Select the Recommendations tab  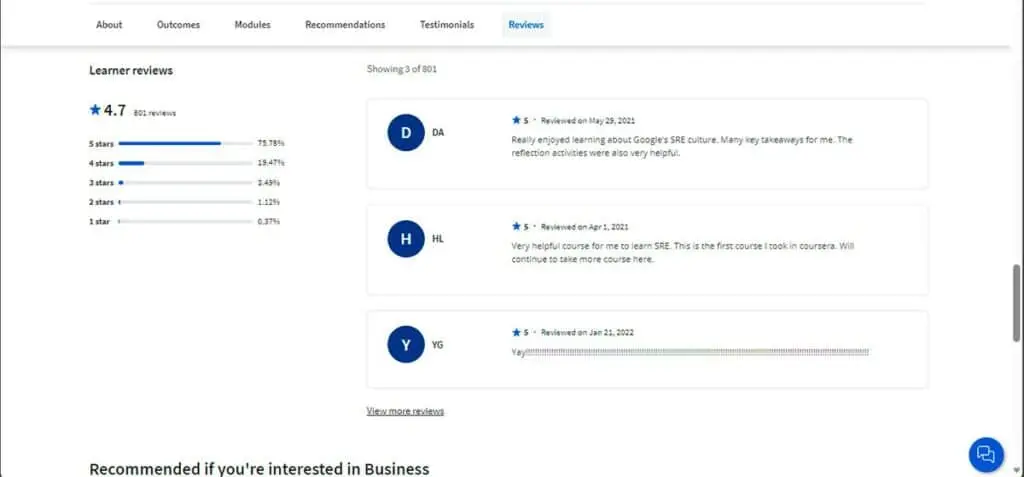pyautogui.click(x=345, y=25)
